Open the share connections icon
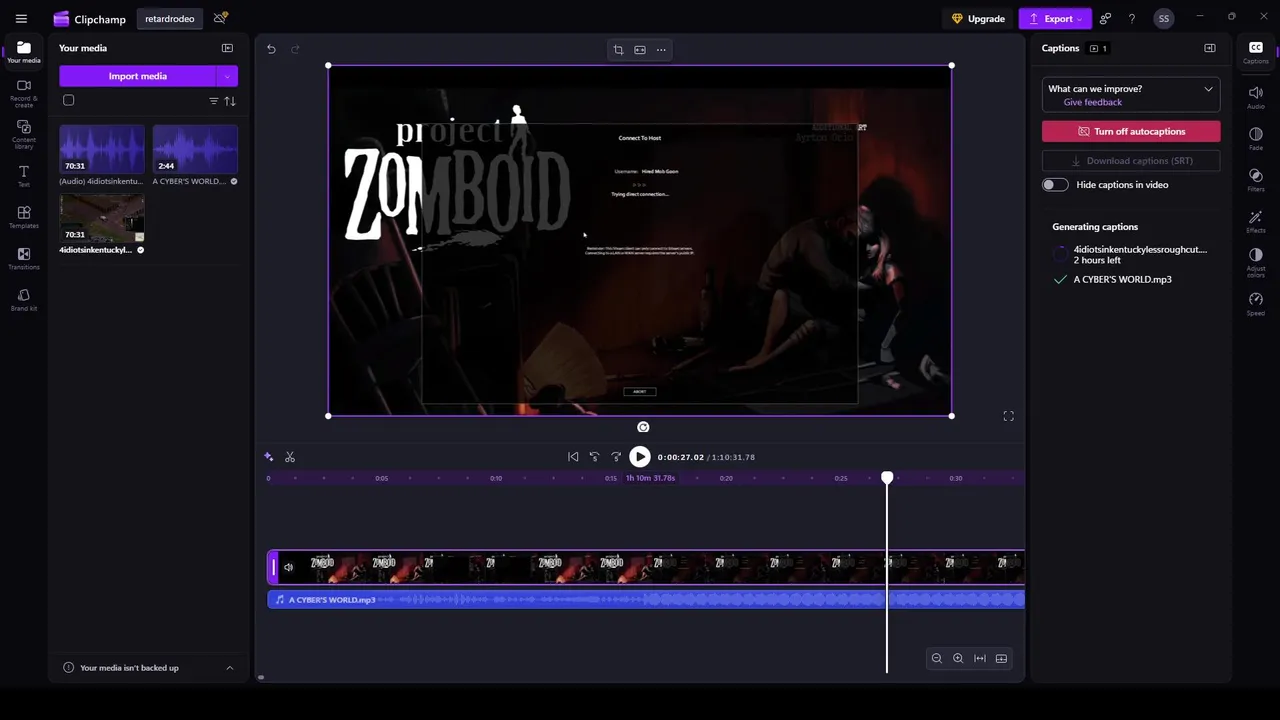Viewport: 1280px width, 720px height. coord(1105,19)
